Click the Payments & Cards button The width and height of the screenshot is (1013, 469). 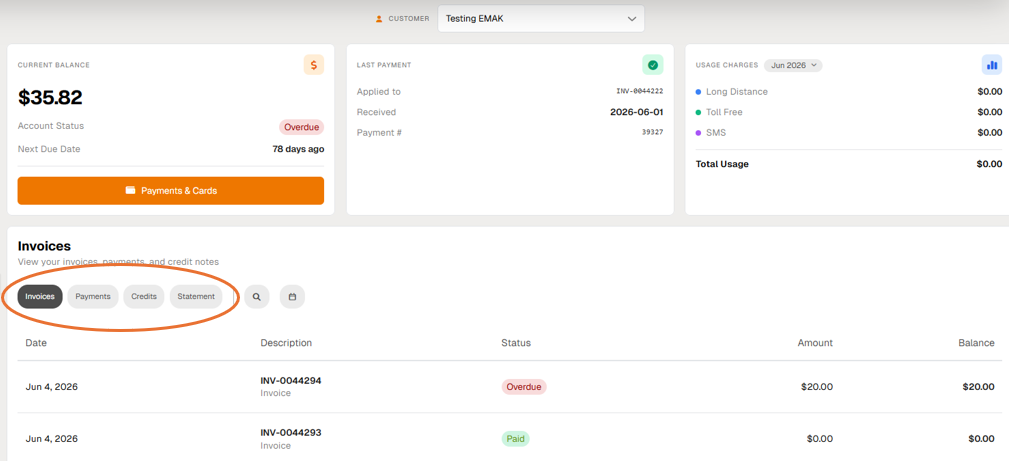point(171,191)
